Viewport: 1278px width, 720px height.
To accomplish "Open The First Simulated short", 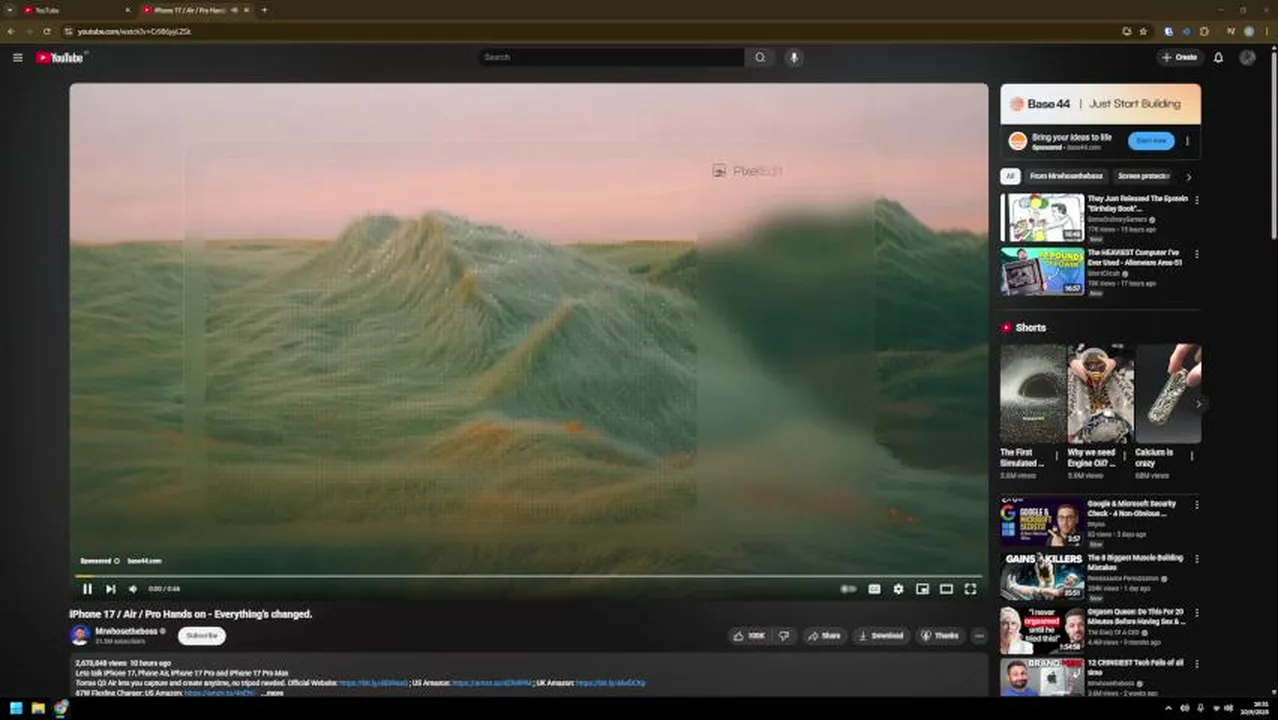I will click(x=1032, y=394).
